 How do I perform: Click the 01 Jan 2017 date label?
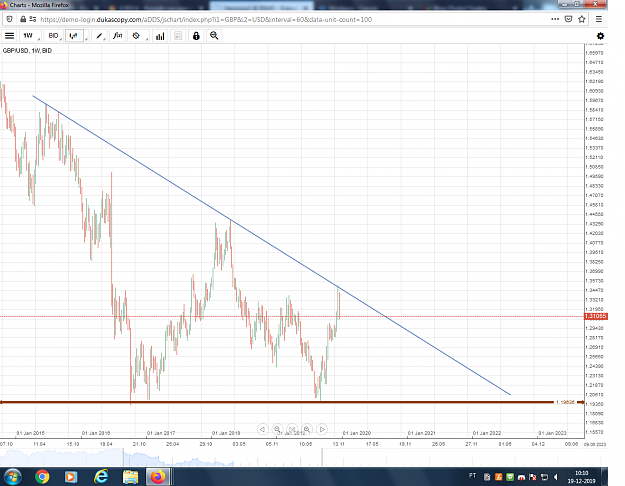[161, 433]
